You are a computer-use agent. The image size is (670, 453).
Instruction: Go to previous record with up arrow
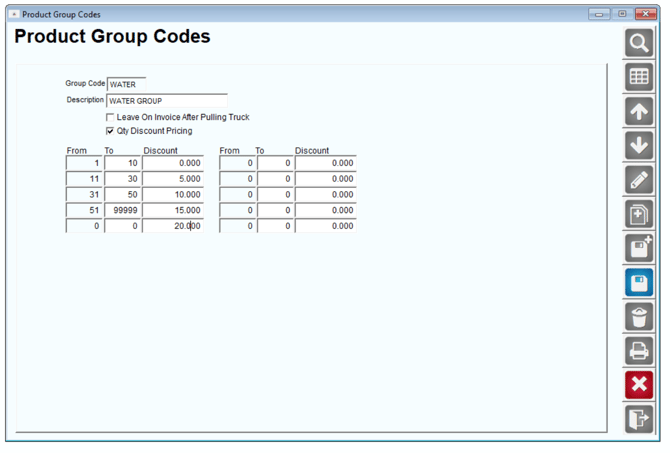[639, 111]
